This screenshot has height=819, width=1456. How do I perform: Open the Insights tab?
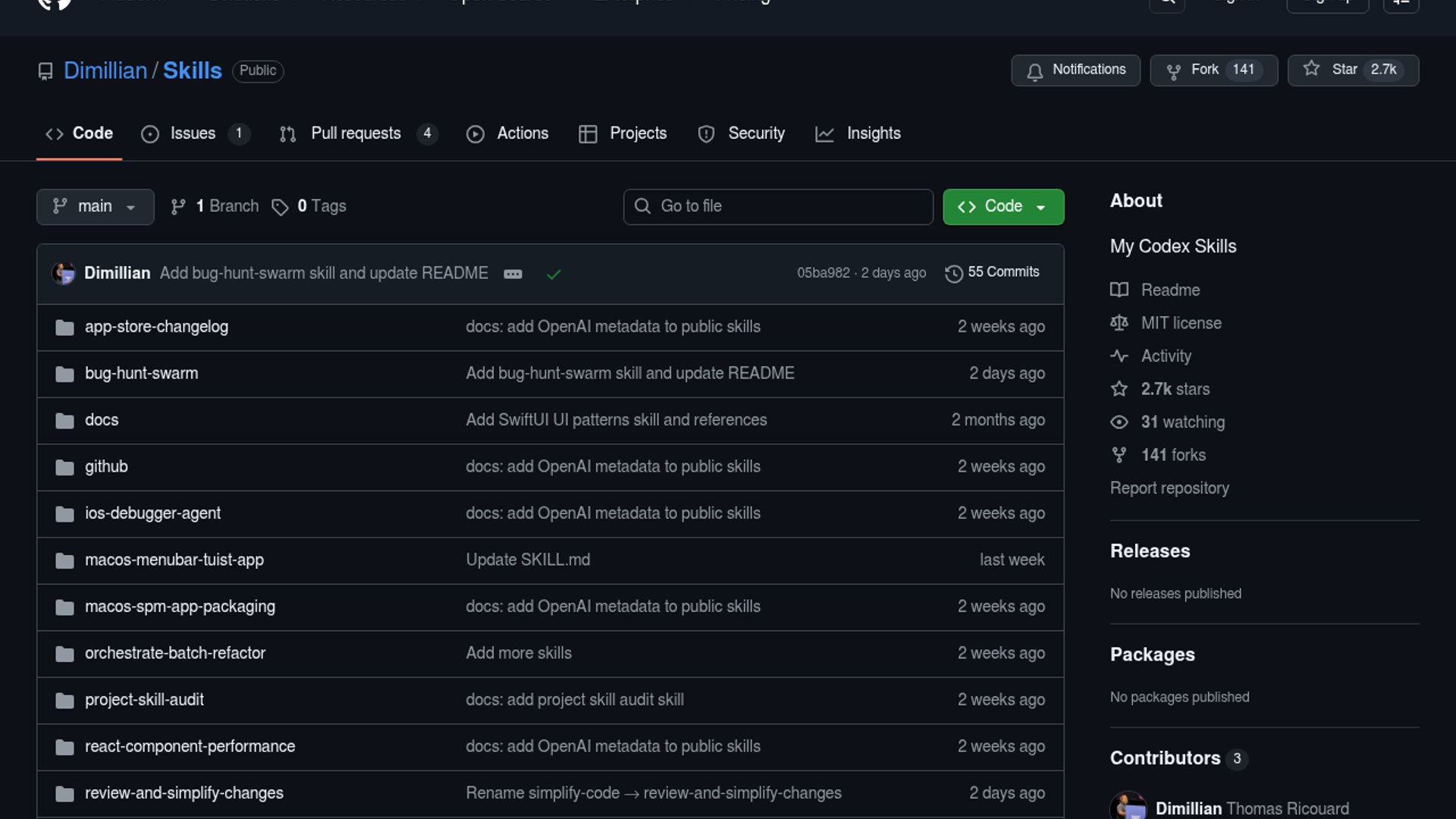(x=873, y=133)
